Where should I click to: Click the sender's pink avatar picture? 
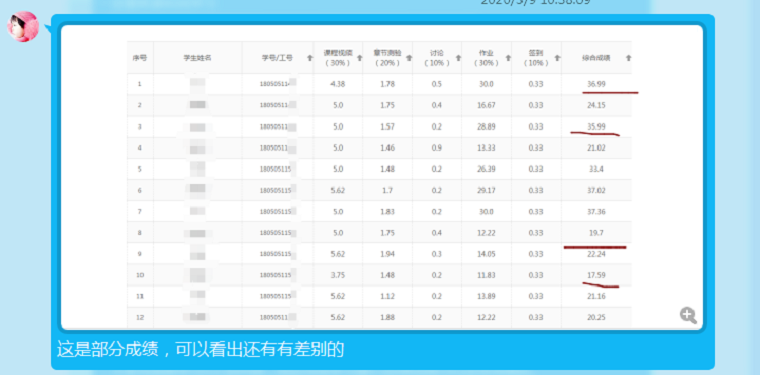click(x=23, y=27)
